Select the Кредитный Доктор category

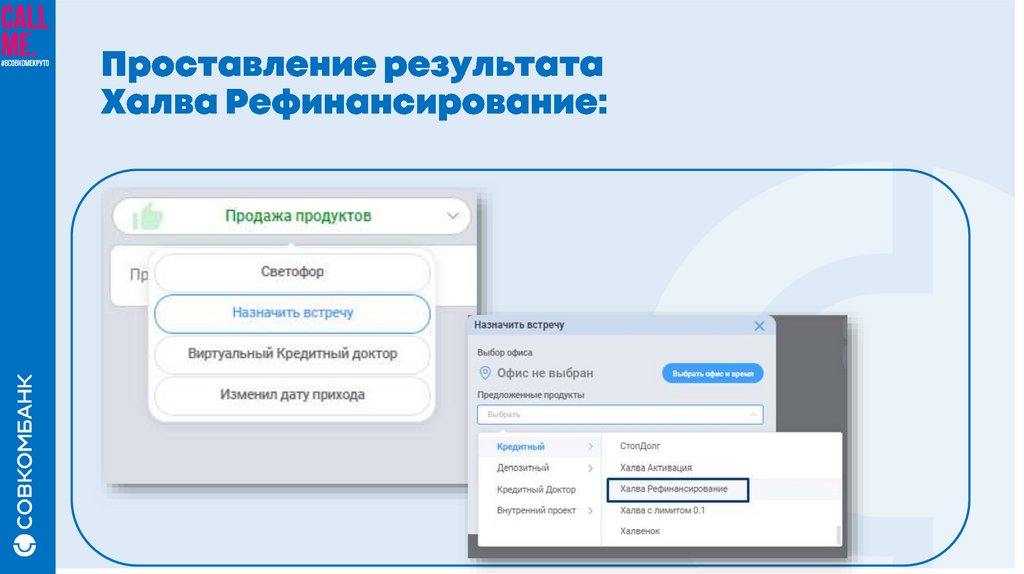click(539, 490)
